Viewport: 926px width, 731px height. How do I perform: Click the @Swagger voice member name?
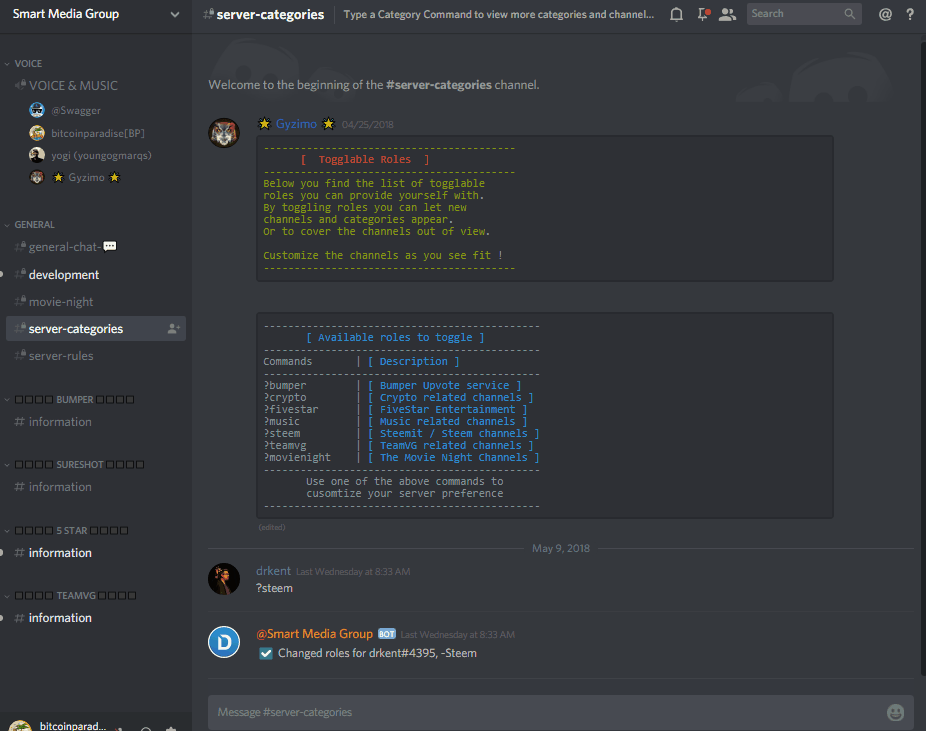coord(76,110)
